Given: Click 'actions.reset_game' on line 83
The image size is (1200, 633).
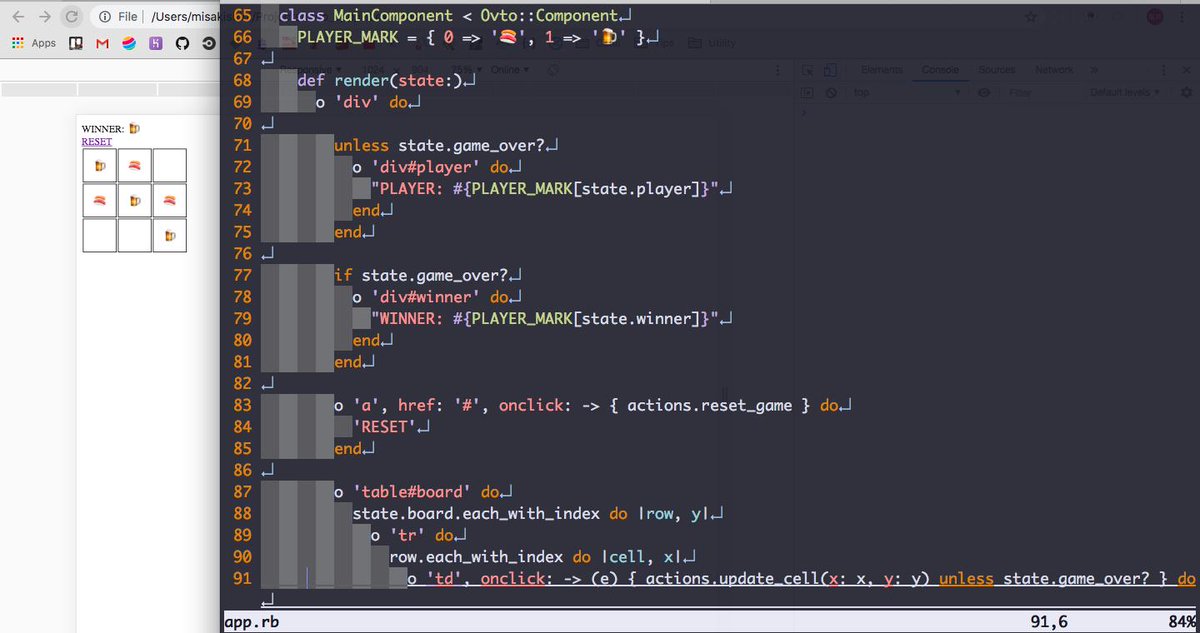Looking at the screenshot, I should [709, 405].
